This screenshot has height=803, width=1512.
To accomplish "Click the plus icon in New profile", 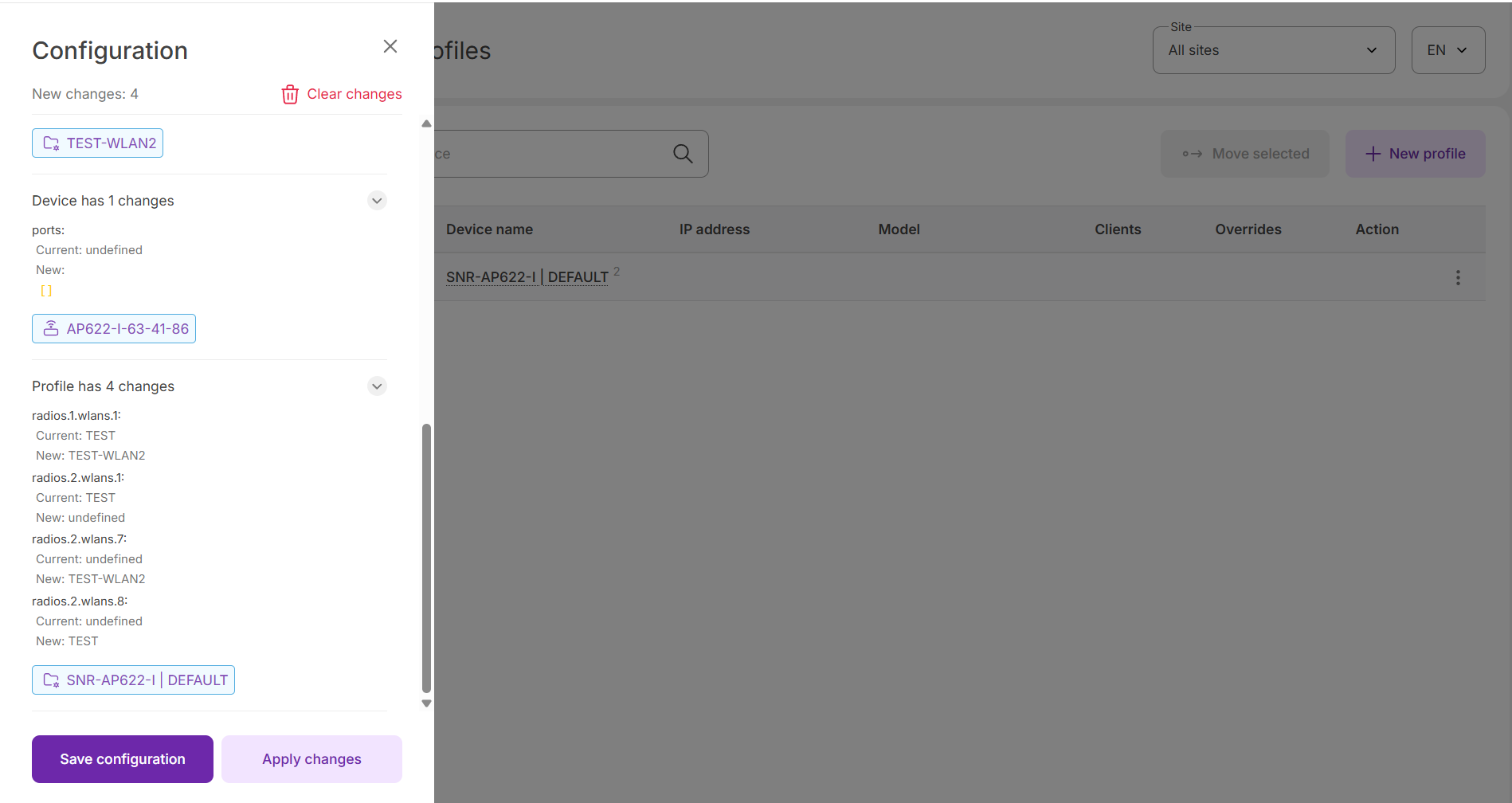I will click(x=1373, y=154).
